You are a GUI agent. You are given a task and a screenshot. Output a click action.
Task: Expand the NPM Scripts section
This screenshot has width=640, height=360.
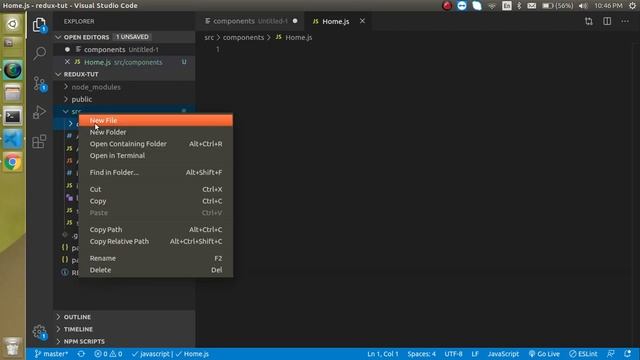pos(124,341)
